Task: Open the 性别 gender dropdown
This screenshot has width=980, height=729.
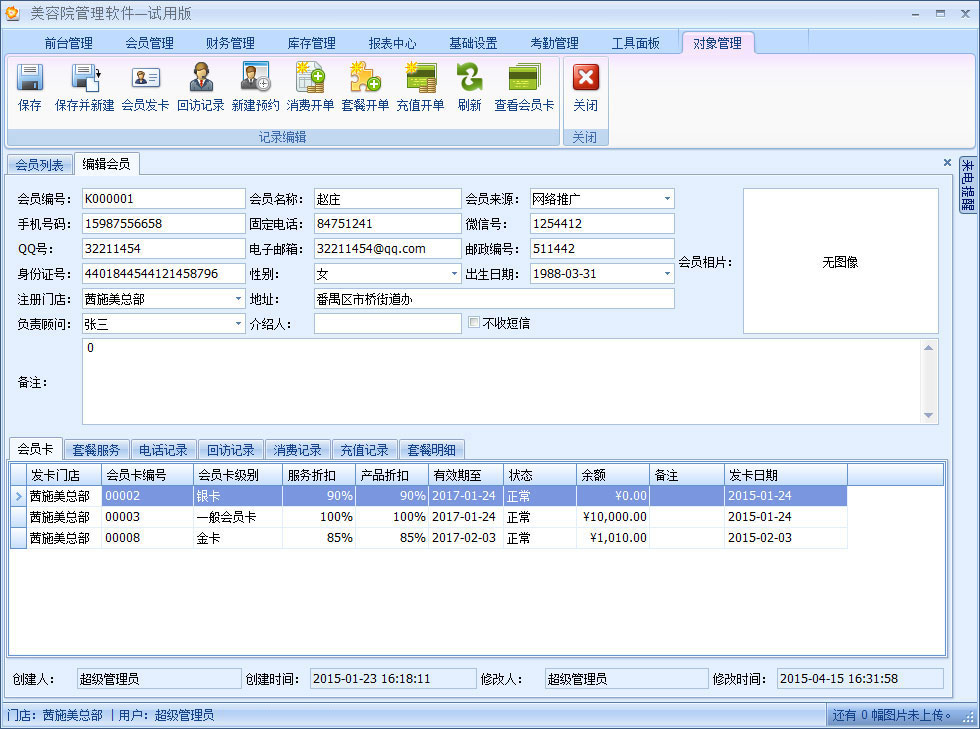Action: point(453,274)
